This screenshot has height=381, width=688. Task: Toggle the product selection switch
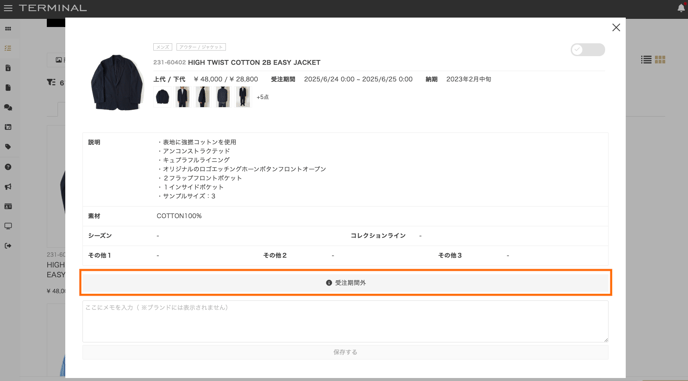tap(588, 50)
